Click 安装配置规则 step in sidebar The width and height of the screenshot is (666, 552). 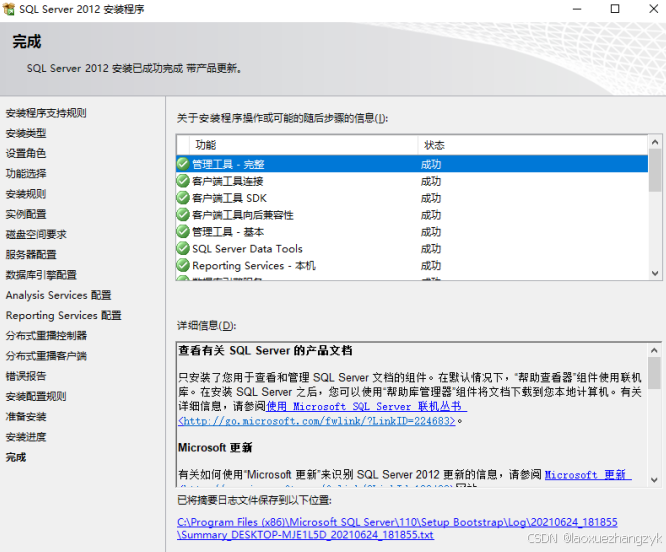36,396
